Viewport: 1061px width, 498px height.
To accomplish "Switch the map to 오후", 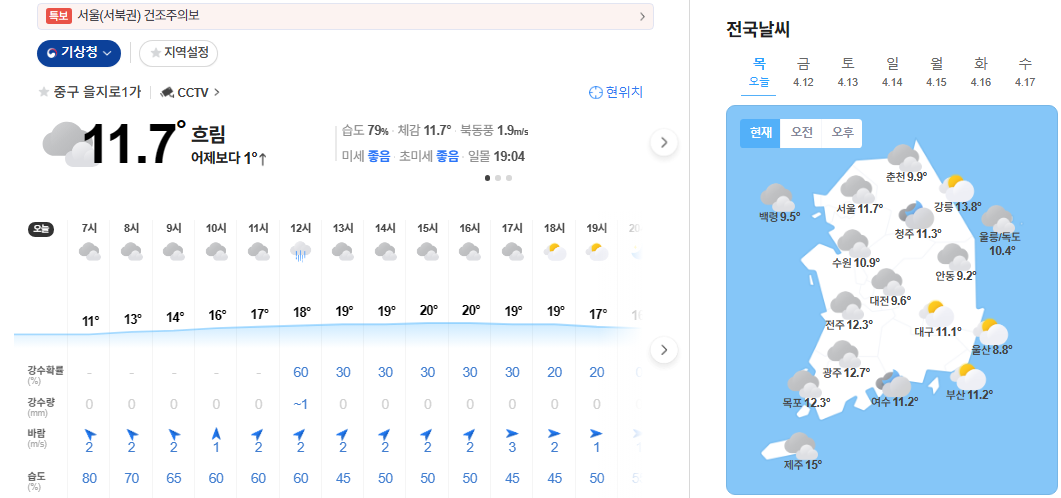I will (842, 133).
